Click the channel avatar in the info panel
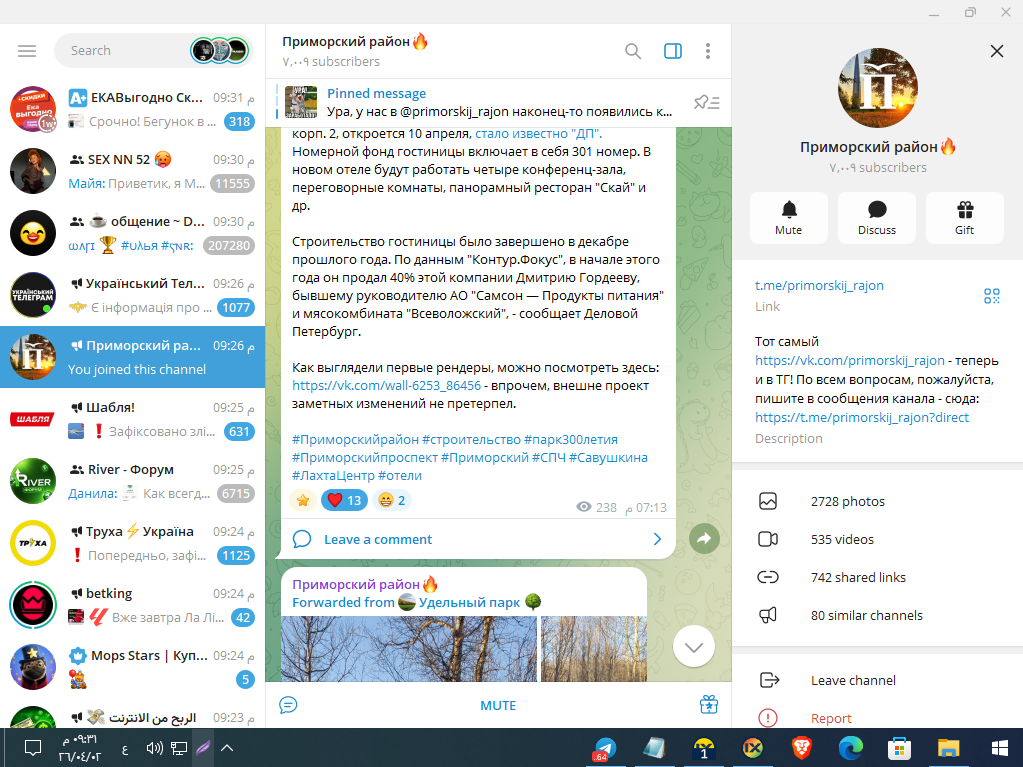 click(x=878, y=87)
